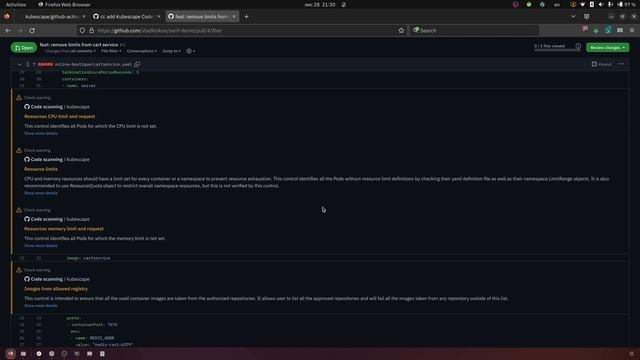
Task: Open the File filter dropdown
Action: (x=111, y=51)
